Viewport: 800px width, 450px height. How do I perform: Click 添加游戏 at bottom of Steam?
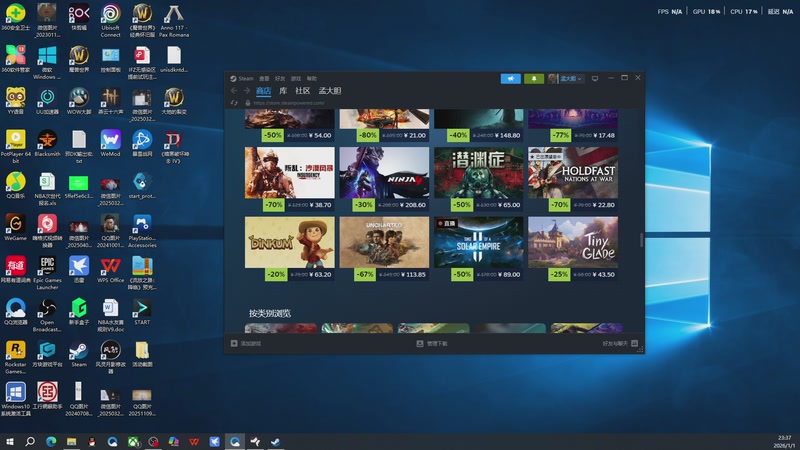click(x=246, y=343)
